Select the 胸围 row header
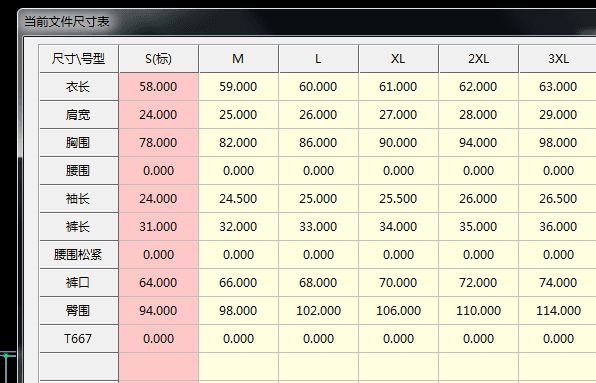The width and height of the screenshot is (596, 383). tap(79, 143)
